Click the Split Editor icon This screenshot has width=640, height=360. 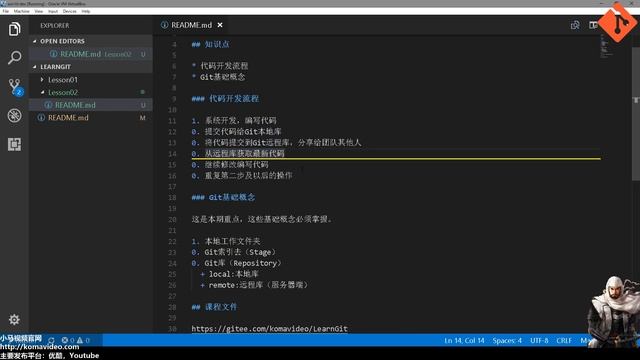click(593, 25)
